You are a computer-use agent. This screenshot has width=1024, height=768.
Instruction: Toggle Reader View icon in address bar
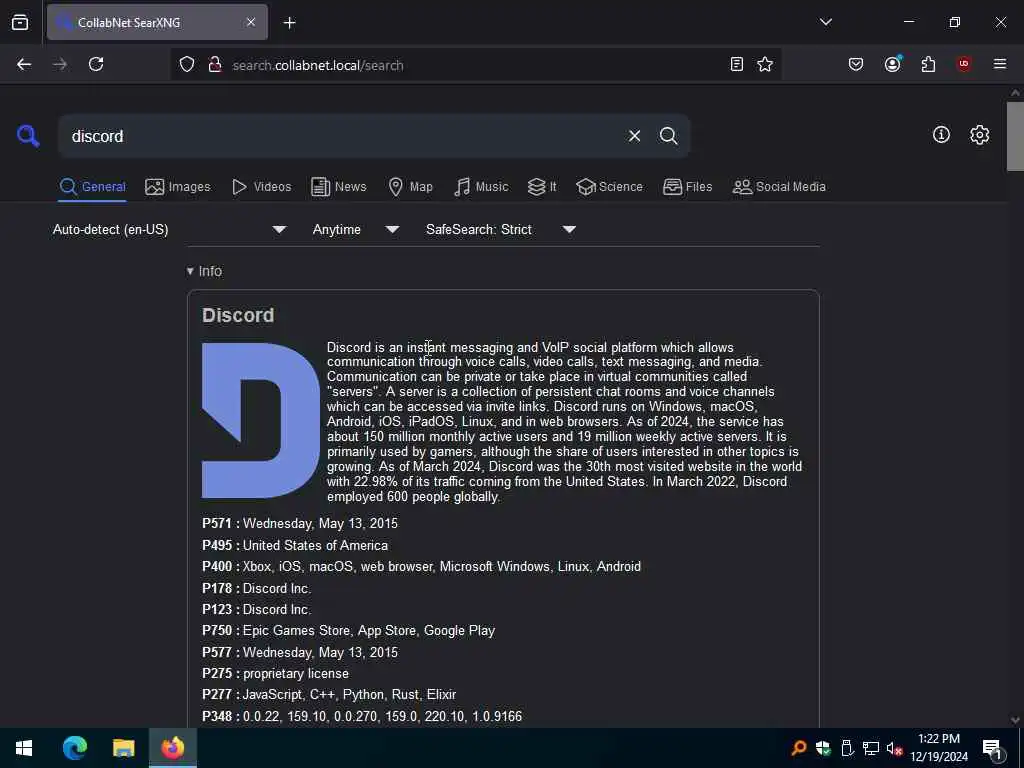tap(737, 64)
